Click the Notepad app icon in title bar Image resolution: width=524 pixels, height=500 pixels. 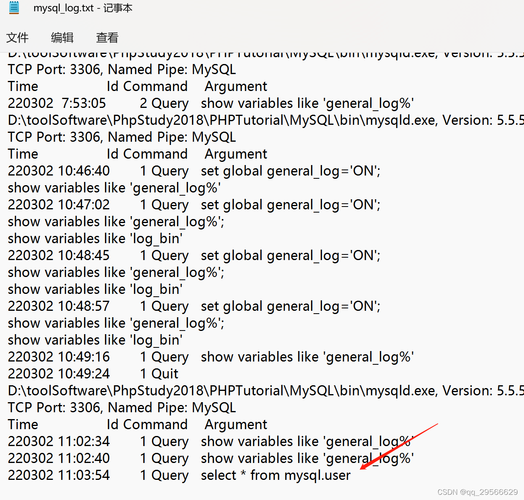coord(14,7)
